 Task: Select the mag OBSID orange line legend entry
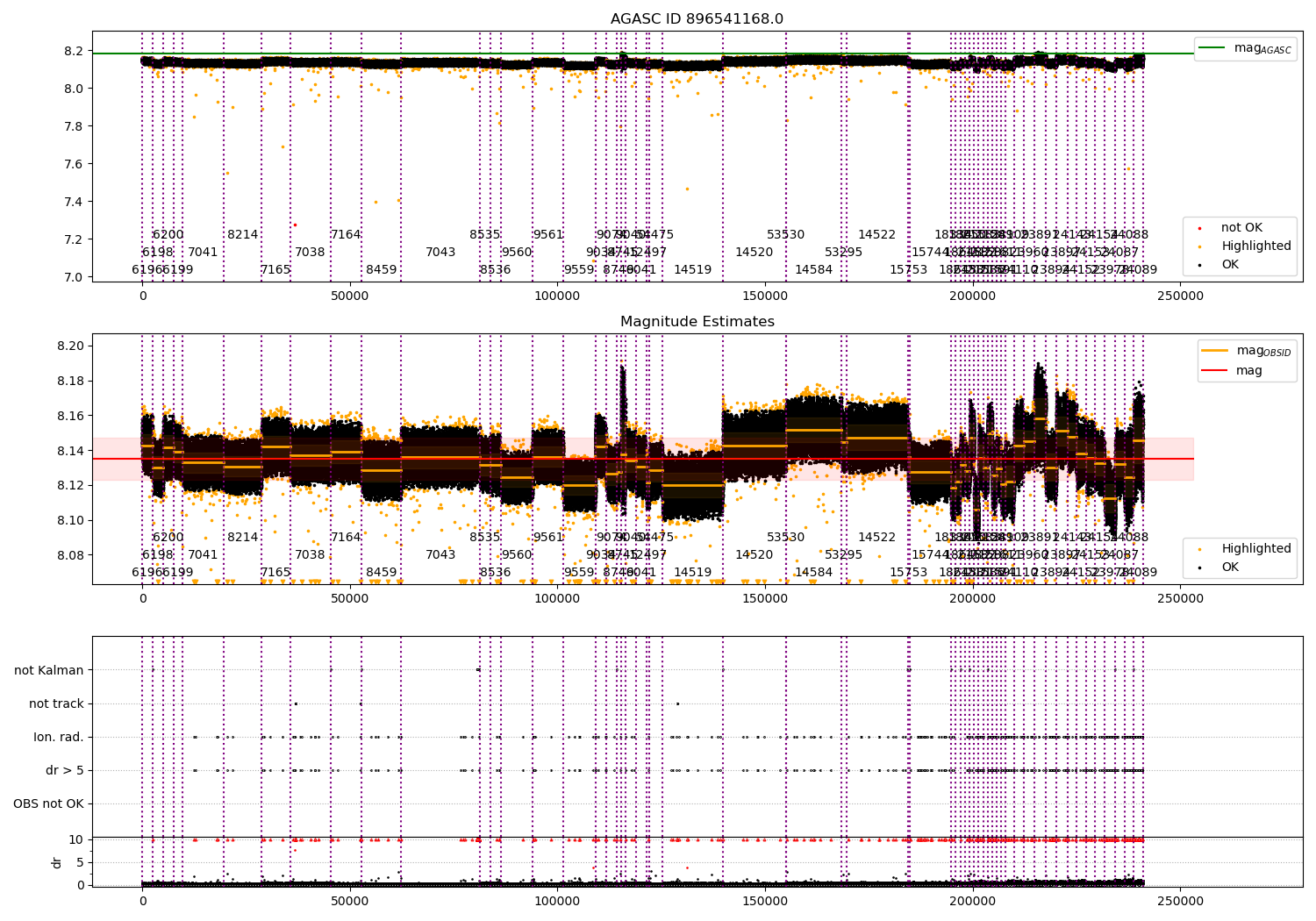pos(1247,351)
